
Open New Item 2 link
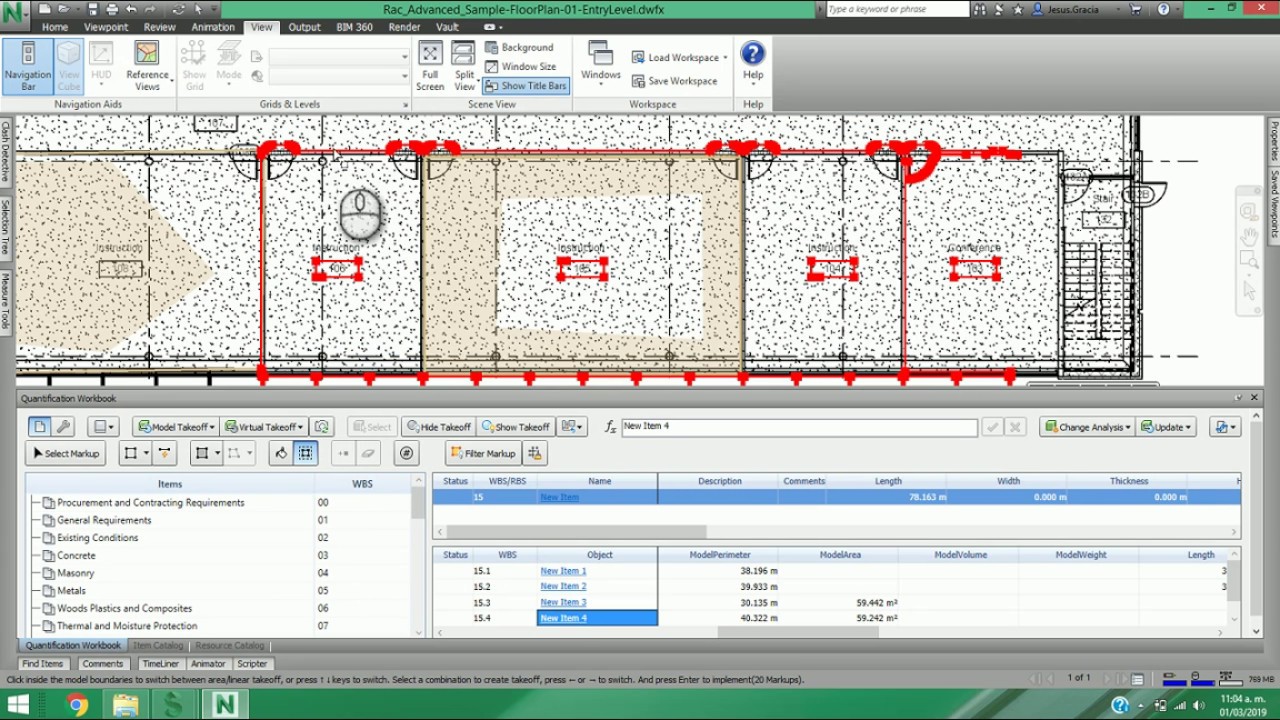pos(563,586)
